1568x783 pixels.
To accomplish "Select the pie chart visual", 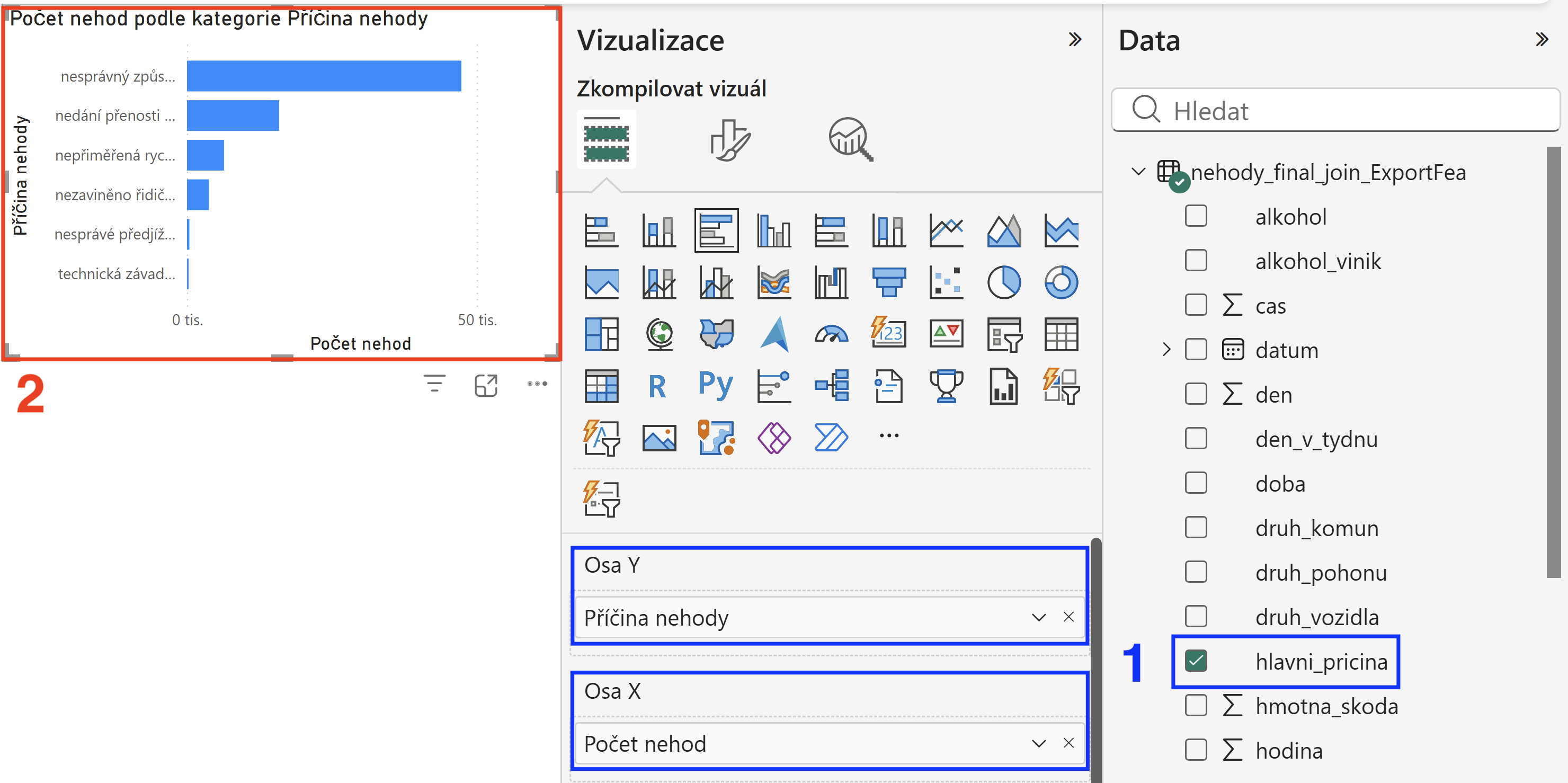I will pyautogui.click(x=1004, y=282).
